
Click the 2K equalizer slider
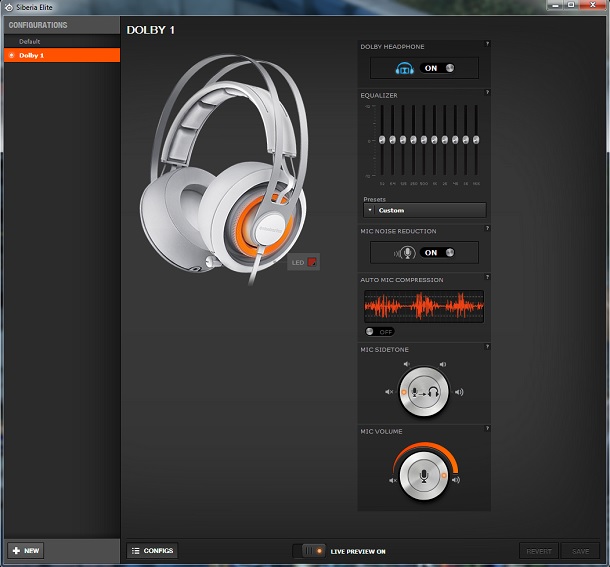(x=445, y=140)
